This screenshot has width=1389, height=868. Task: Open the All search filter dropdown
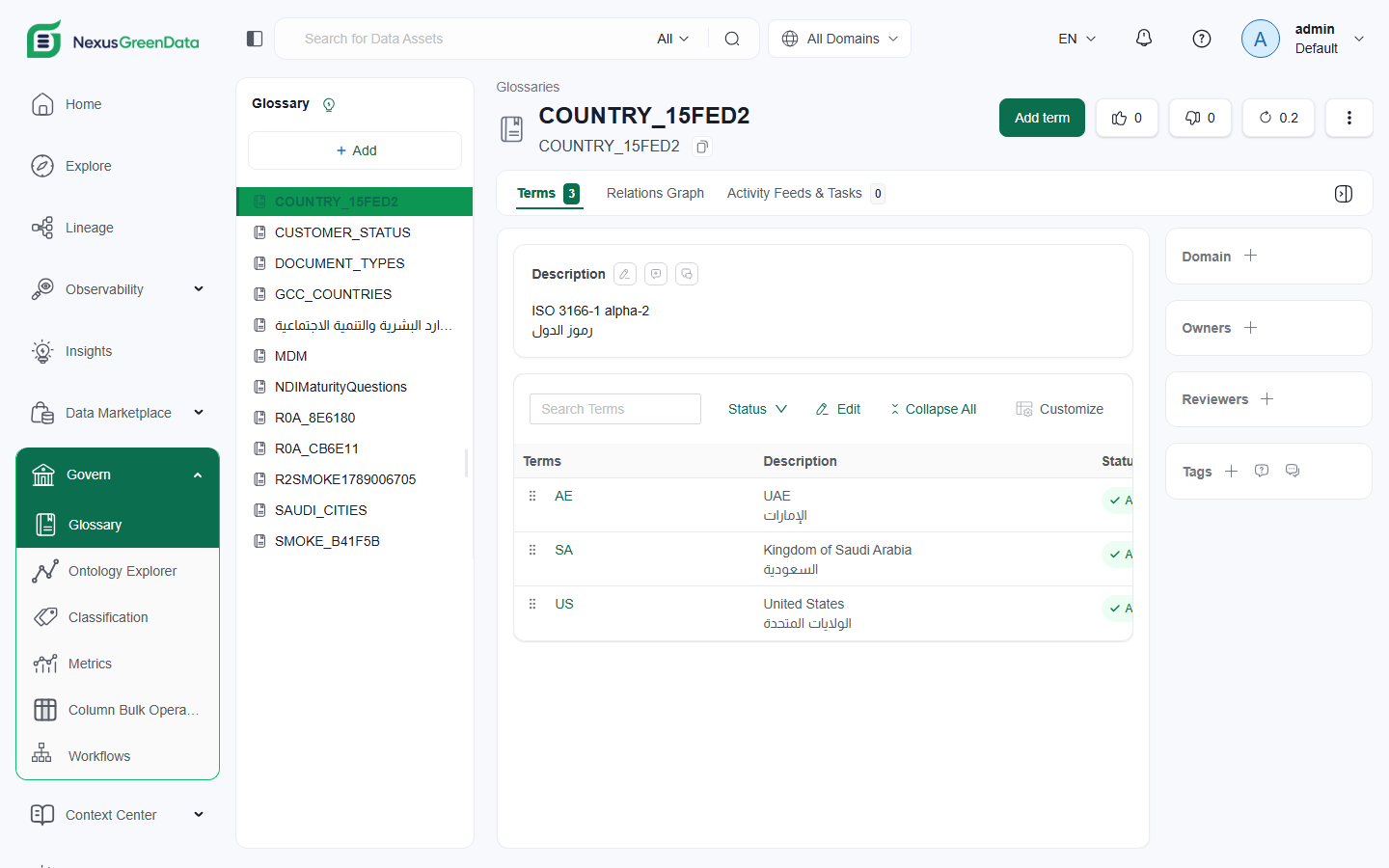click(x=672, y=39)
